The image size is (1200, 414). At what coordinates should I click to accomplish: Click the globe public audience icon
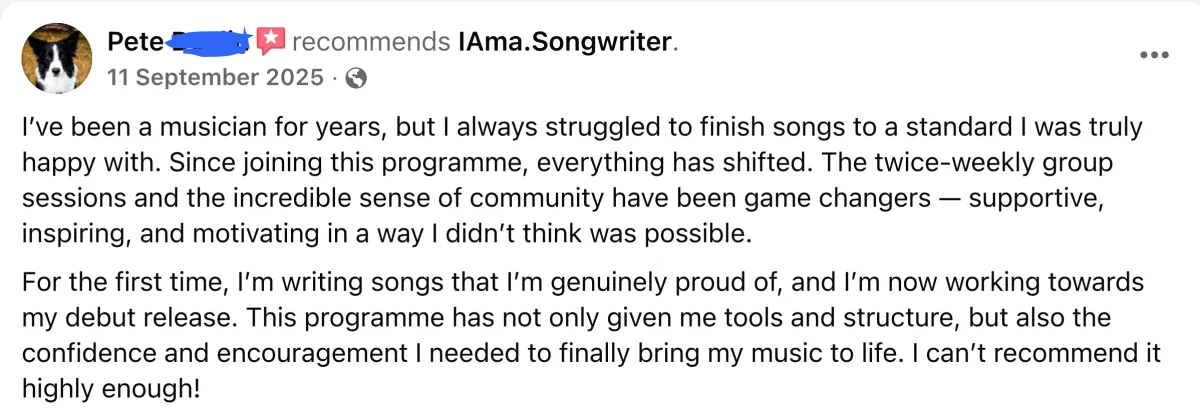355,78
